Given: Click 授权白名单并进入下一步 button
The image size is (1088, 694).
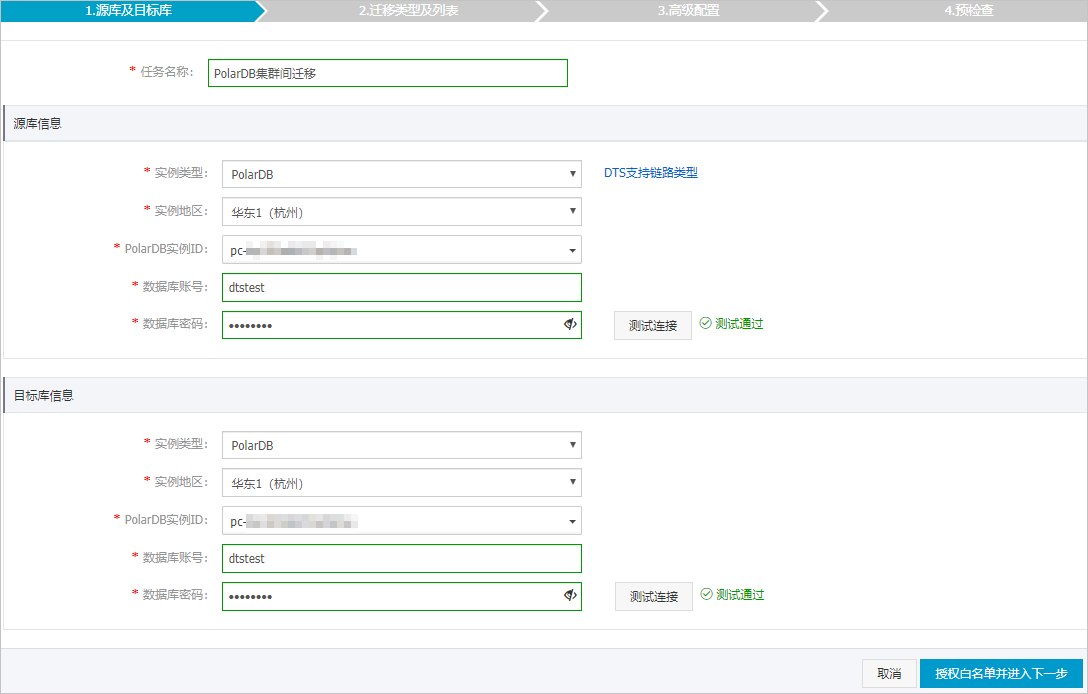Looking at the screenshot, I should [x=1001, y=673].
